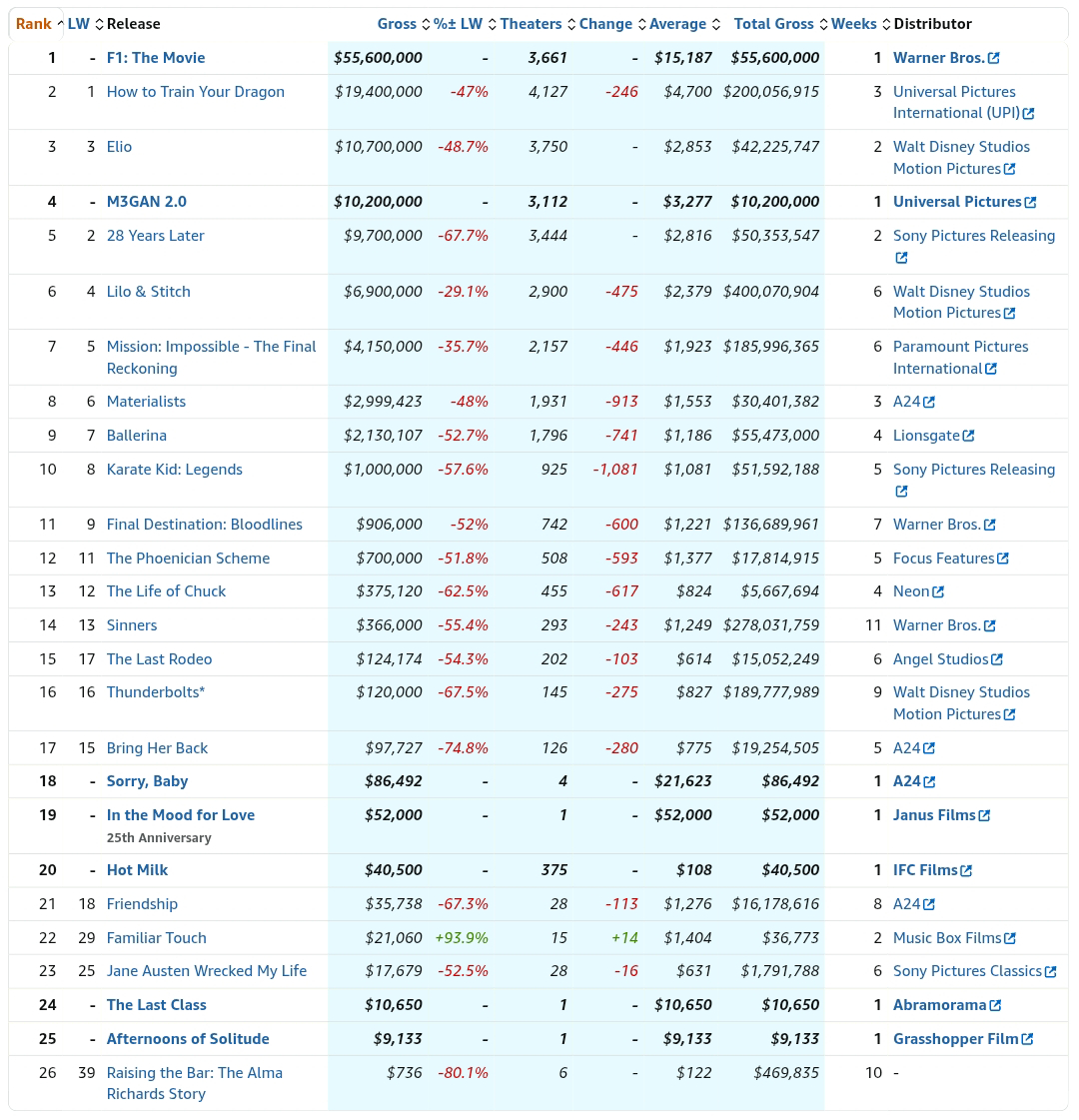Click external link icon beside A24 in Materialists row

[929, 403]
